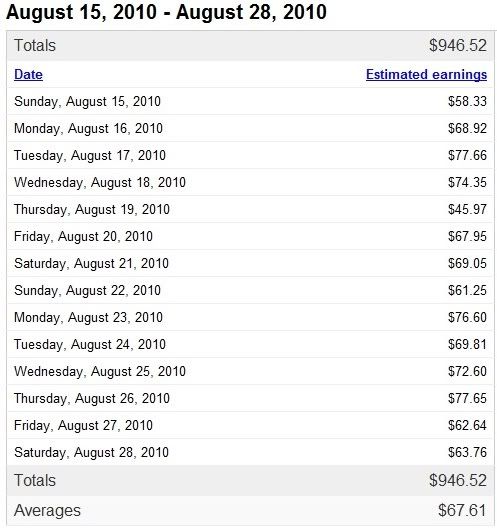Click the Averages value $67.61
The width and height of the screenshot is (497, 530).
point(462,510)
